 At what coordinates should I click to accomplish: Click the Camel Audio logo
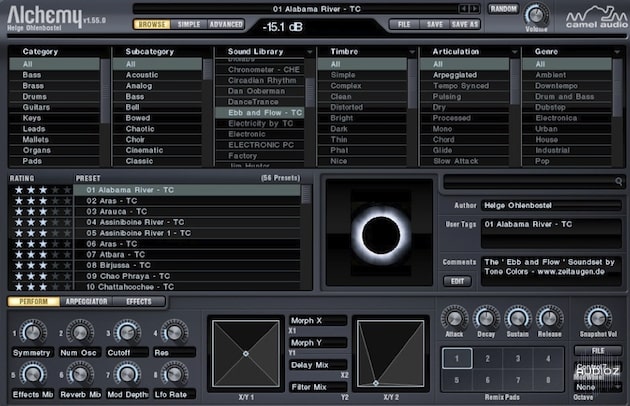coord(596,18)
